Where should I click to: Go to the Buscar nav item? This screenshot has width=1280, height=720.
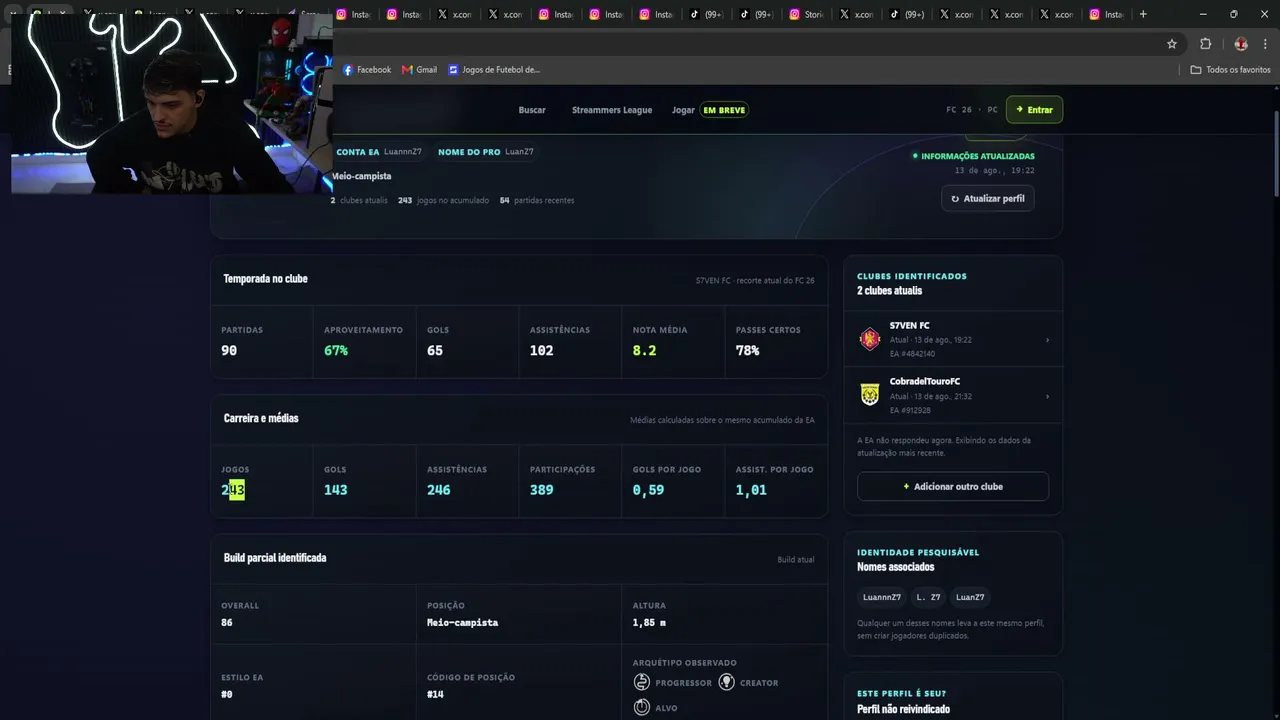tap(532, 110)
